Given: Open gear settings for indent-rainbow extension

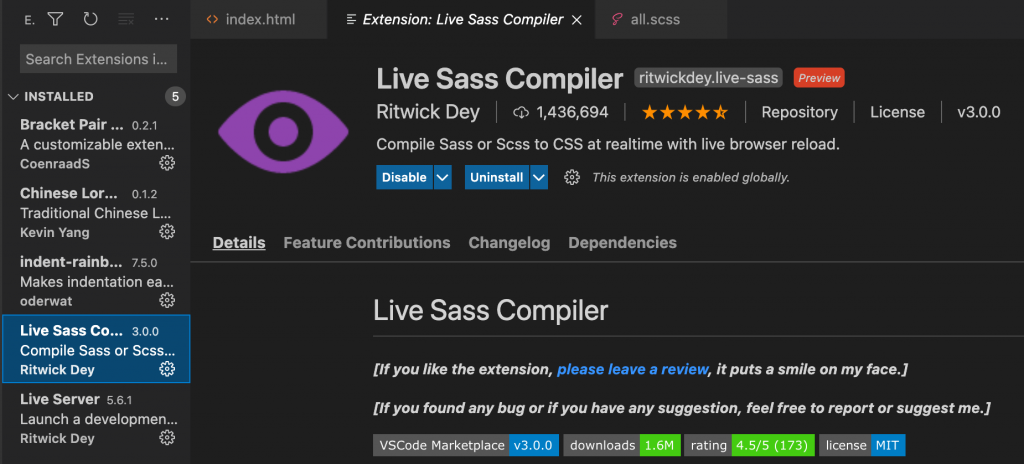Looking at the screenshot, I should [167, 301].
